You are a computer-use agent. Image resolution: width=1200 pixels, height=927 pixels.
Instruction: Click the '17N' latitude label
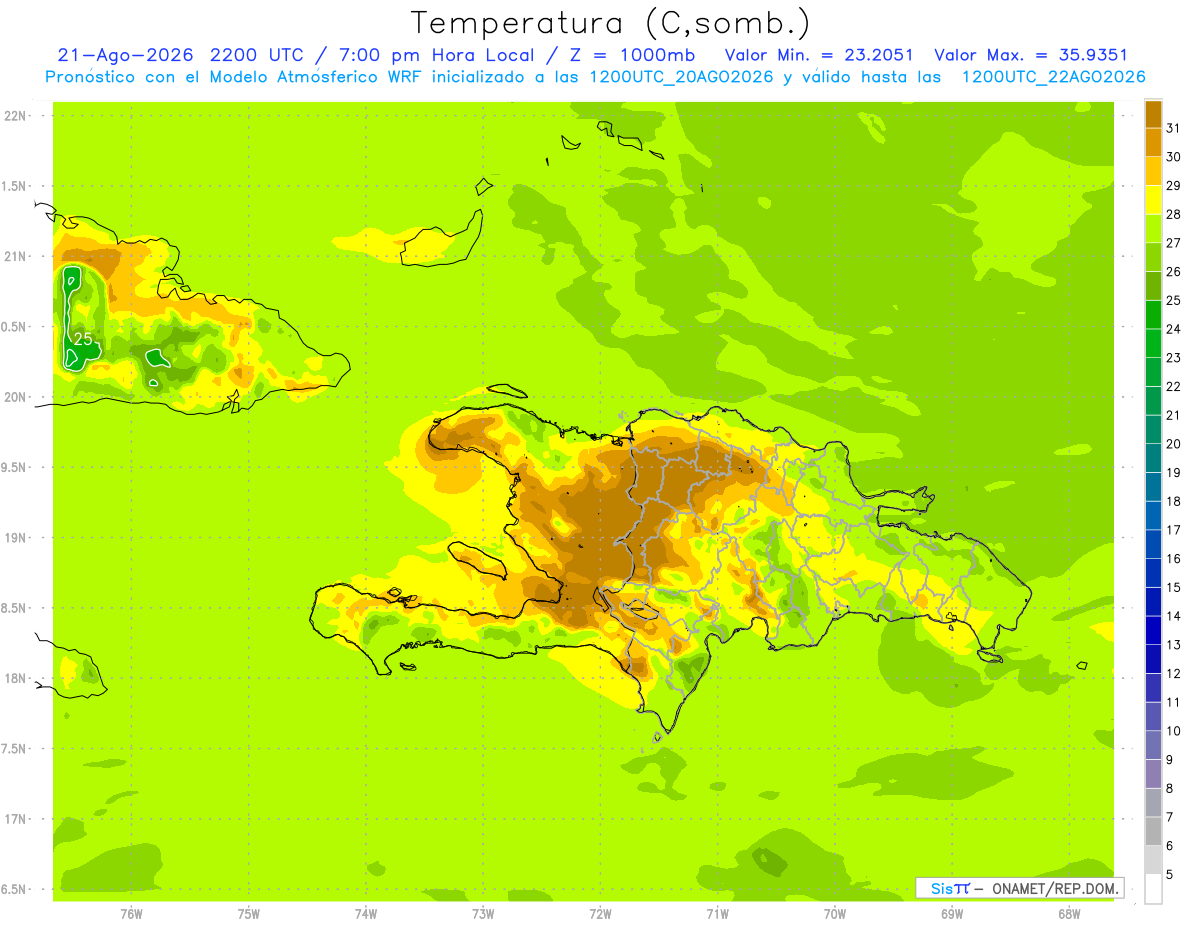pos(17,819)
